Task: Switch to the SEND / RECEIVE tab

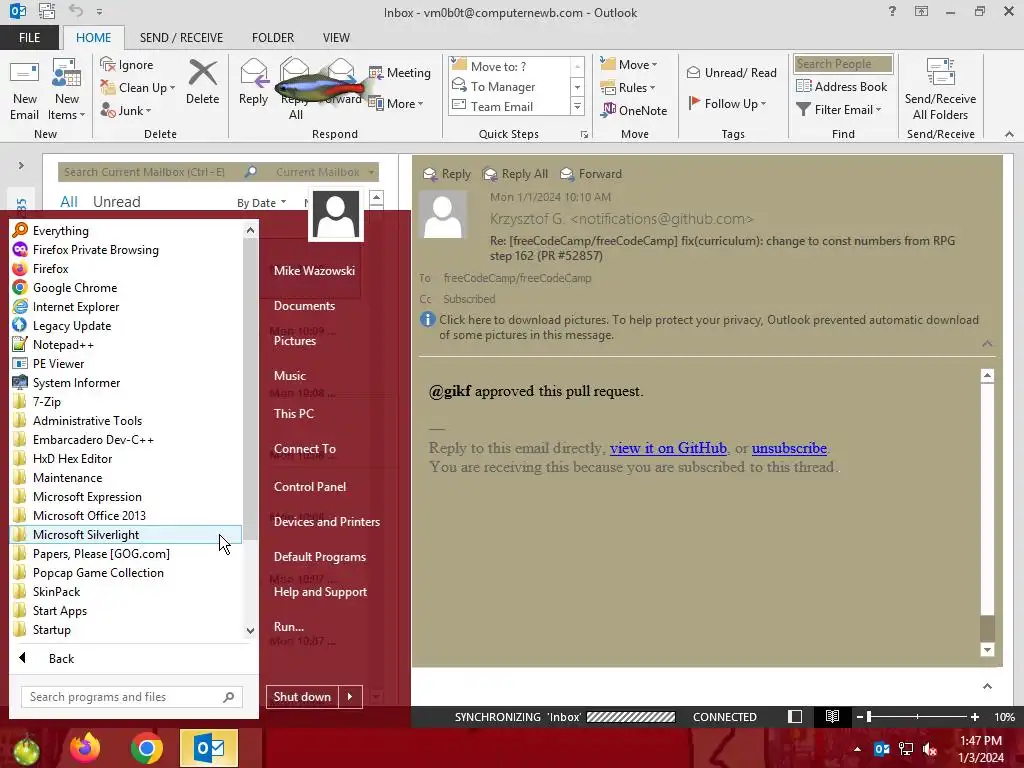Action: point(181,37)
